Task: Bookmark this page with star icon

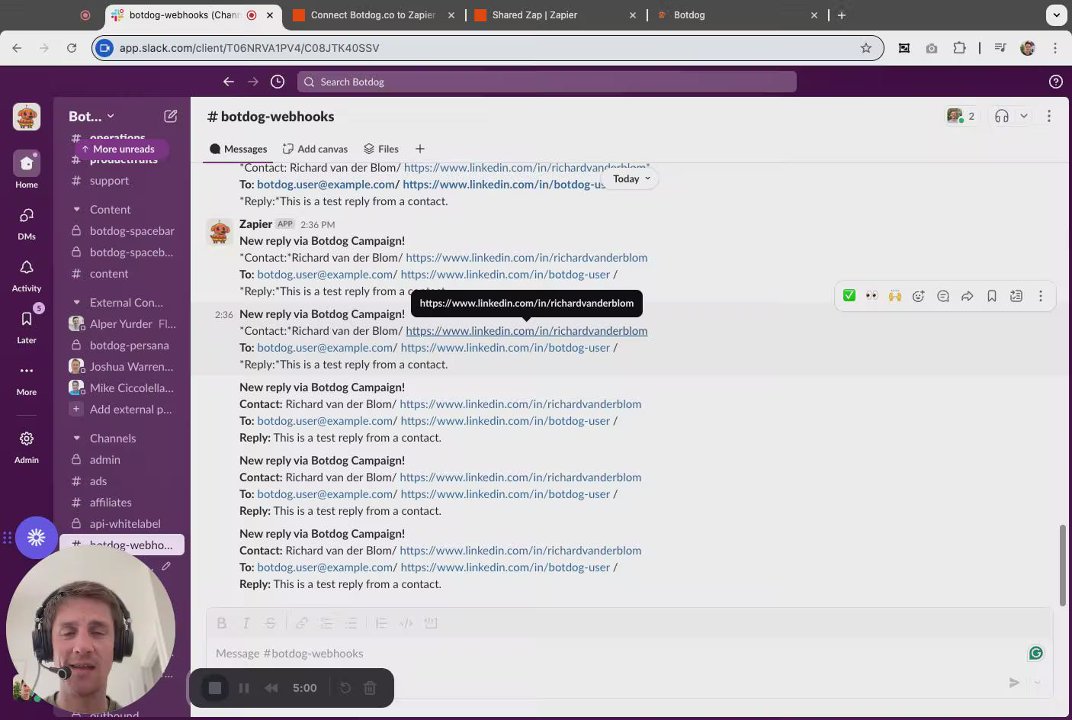Action: point(866,48)
